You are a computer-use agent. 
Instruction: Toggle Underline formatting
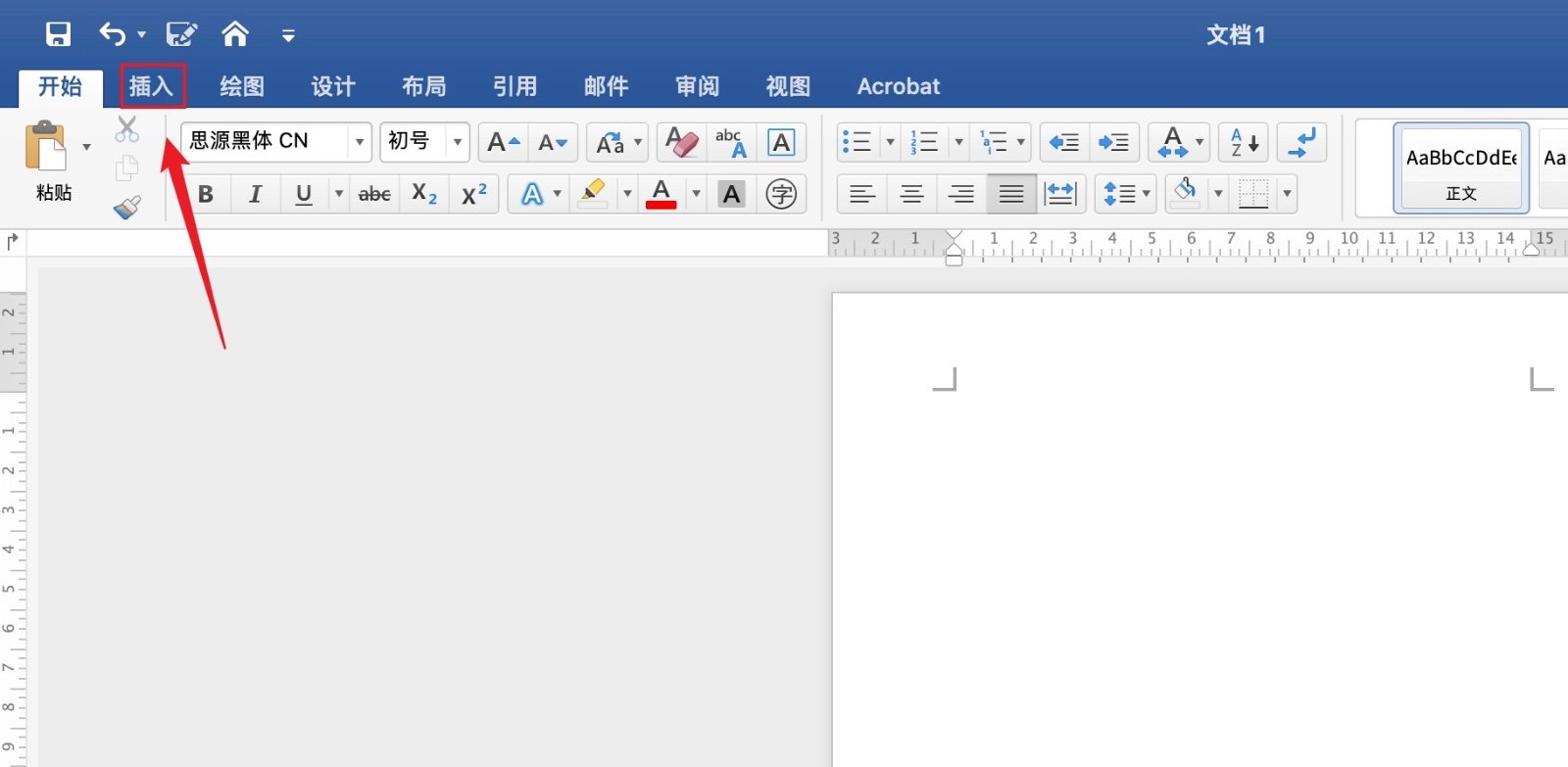[304, 194]
